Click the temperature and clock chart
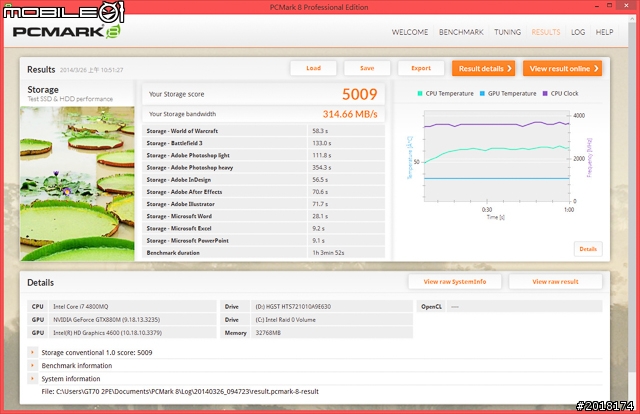The image size is (640, 414). coord(497,156)
